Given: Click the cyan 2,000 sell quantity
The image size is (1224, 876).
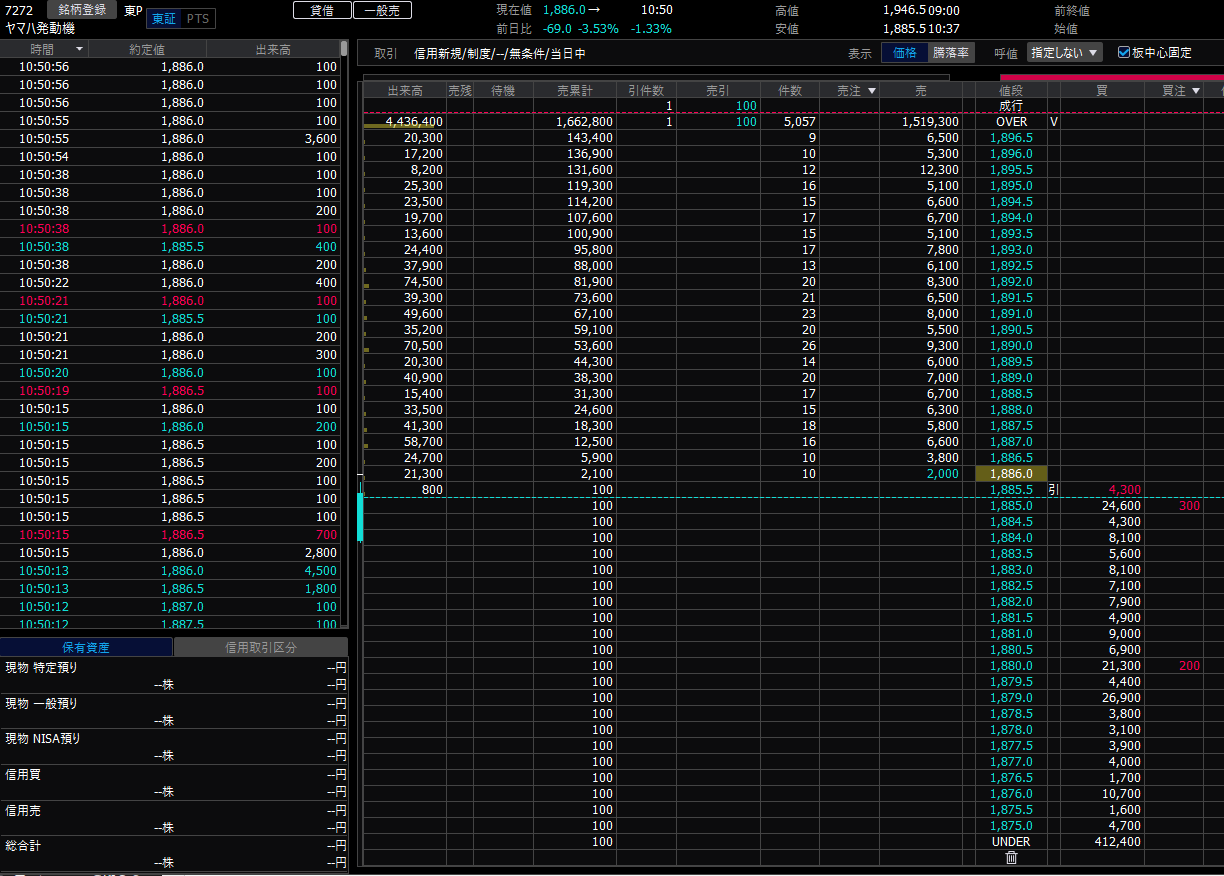Looking at the screenshot, I should point(942,474).
